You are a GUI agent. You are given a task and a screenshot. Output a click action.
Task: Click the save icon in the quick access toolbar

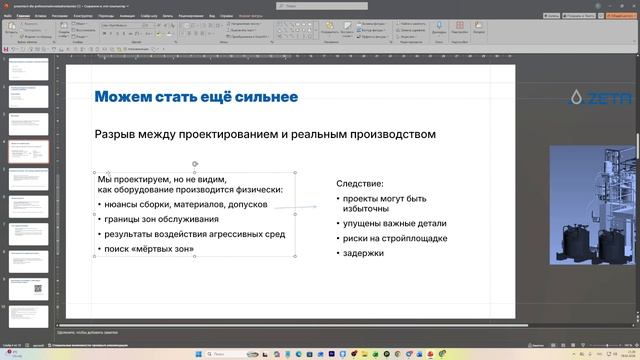(x=6, y=49)
